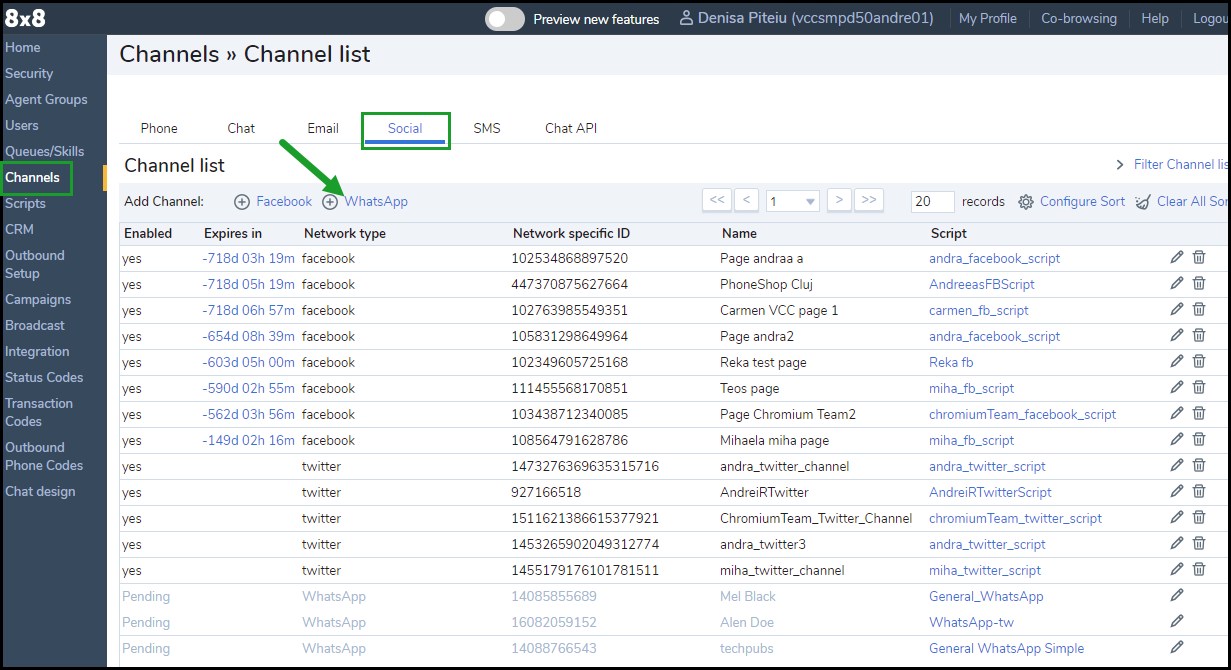1231x670 pixels.
Task: Delete the miha_twitter_channel row
Action: tap(1199, 569)
